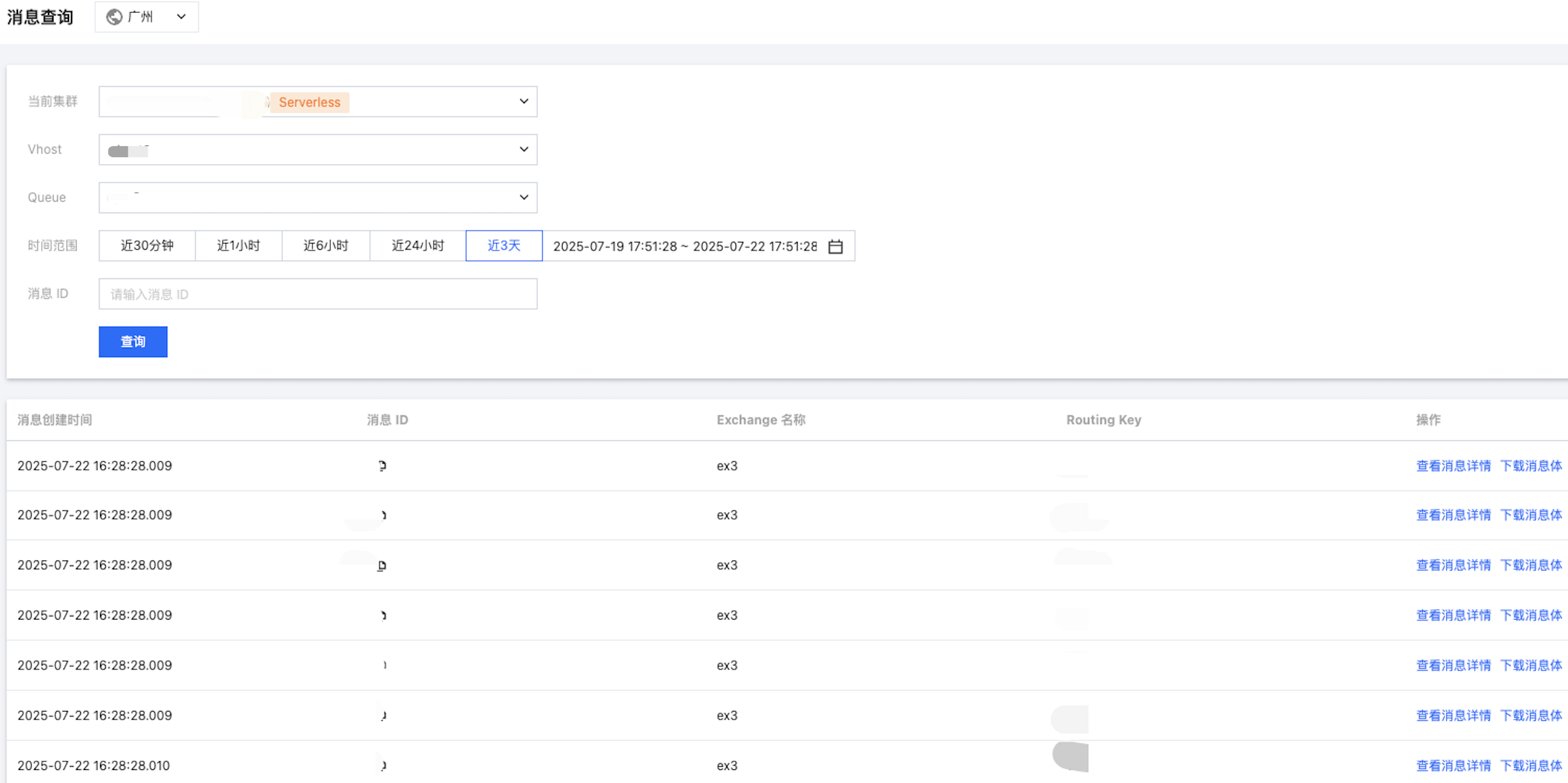Open the Queue selection dropdown
Viewport: 1568px width, 783px height.
[523, 197]
